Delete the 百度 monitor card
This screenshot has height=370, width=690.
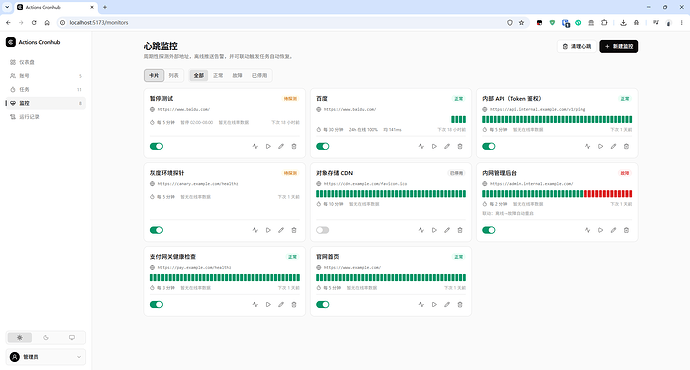coord(460,147)
